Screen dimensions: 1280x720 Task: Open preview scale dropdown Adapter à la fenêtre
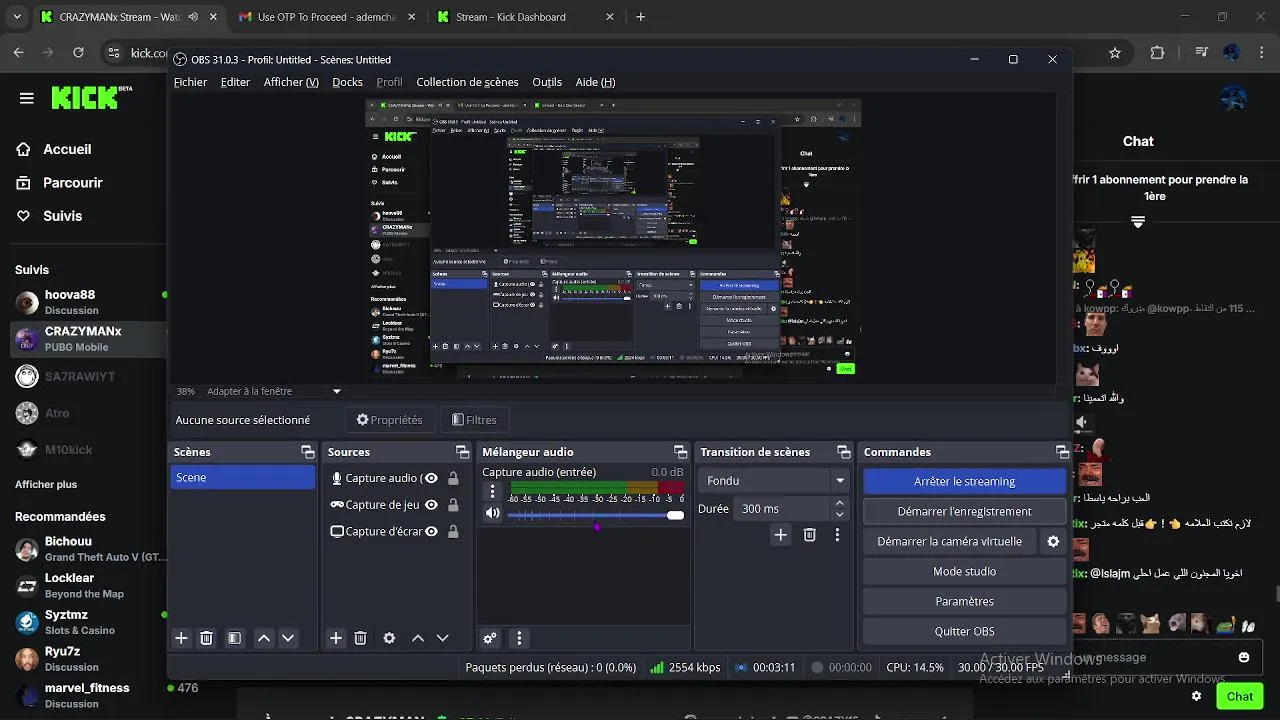274,391
